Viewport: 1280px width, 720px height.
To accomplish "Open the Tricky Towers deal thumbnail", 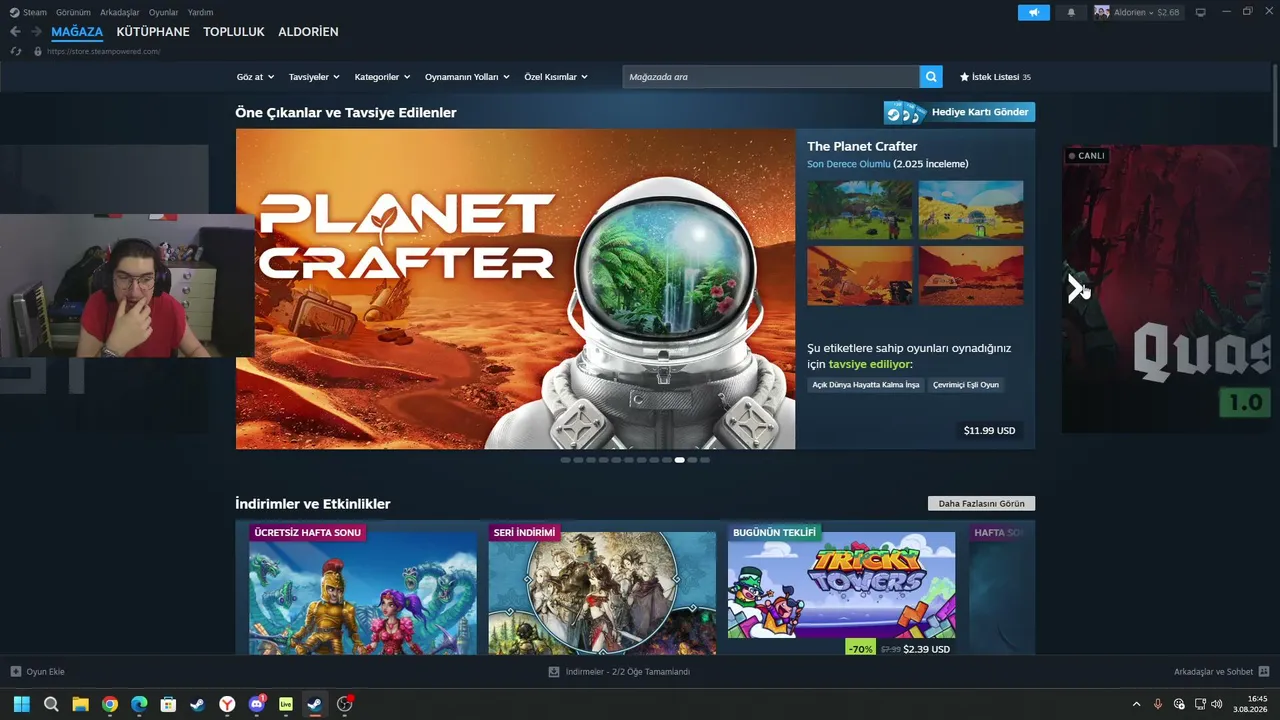I will pyautogui.click(x=841, y=585).
